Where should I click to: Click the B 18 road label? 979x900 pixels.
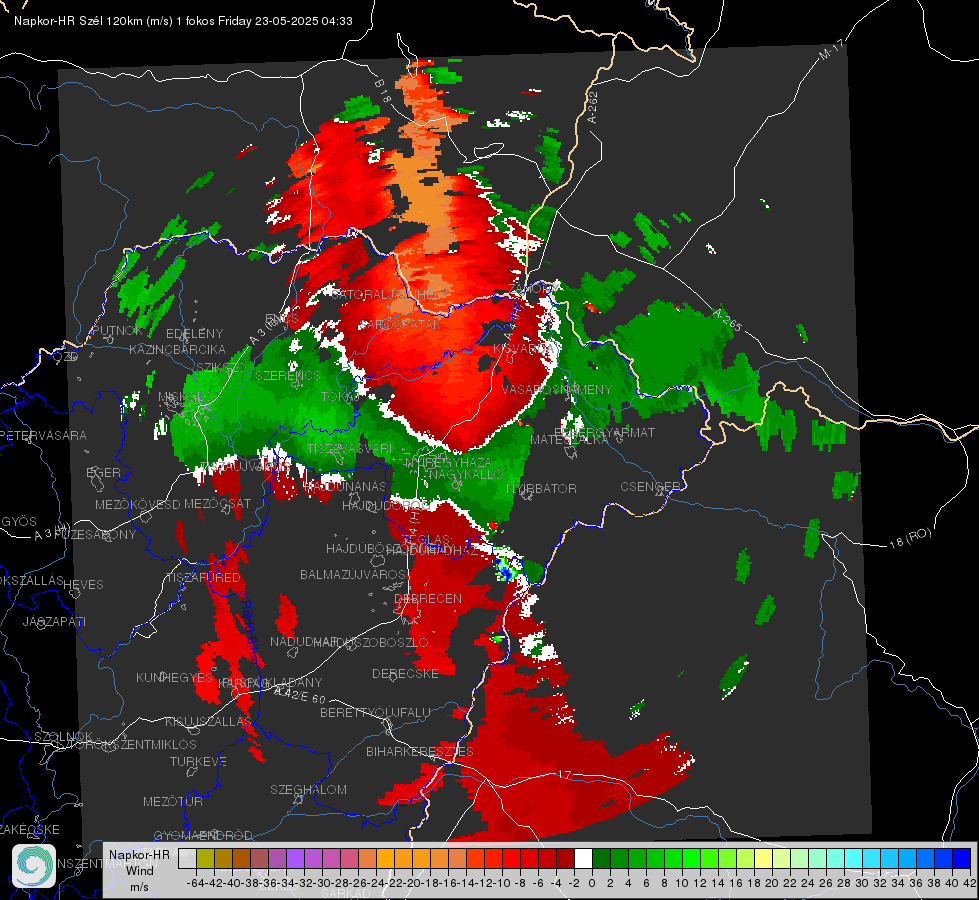click(x=382, y=91)
